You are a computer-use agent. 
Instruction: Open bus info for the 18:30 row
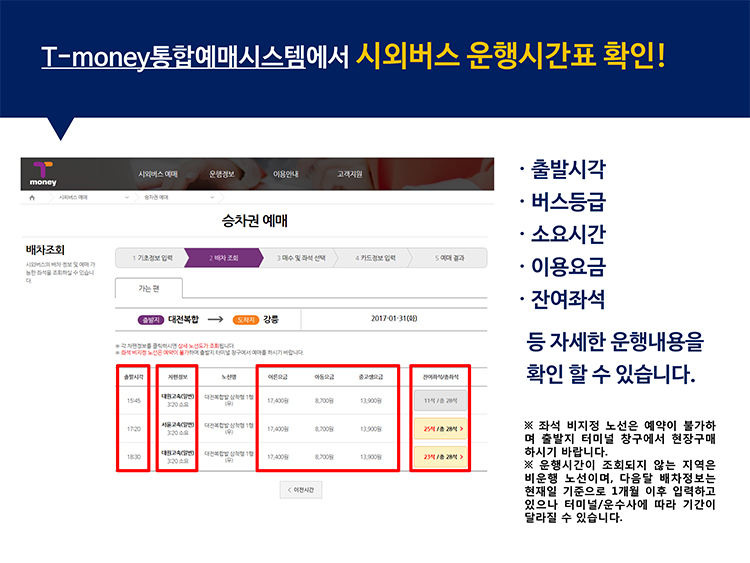click(x=177, y=457)
